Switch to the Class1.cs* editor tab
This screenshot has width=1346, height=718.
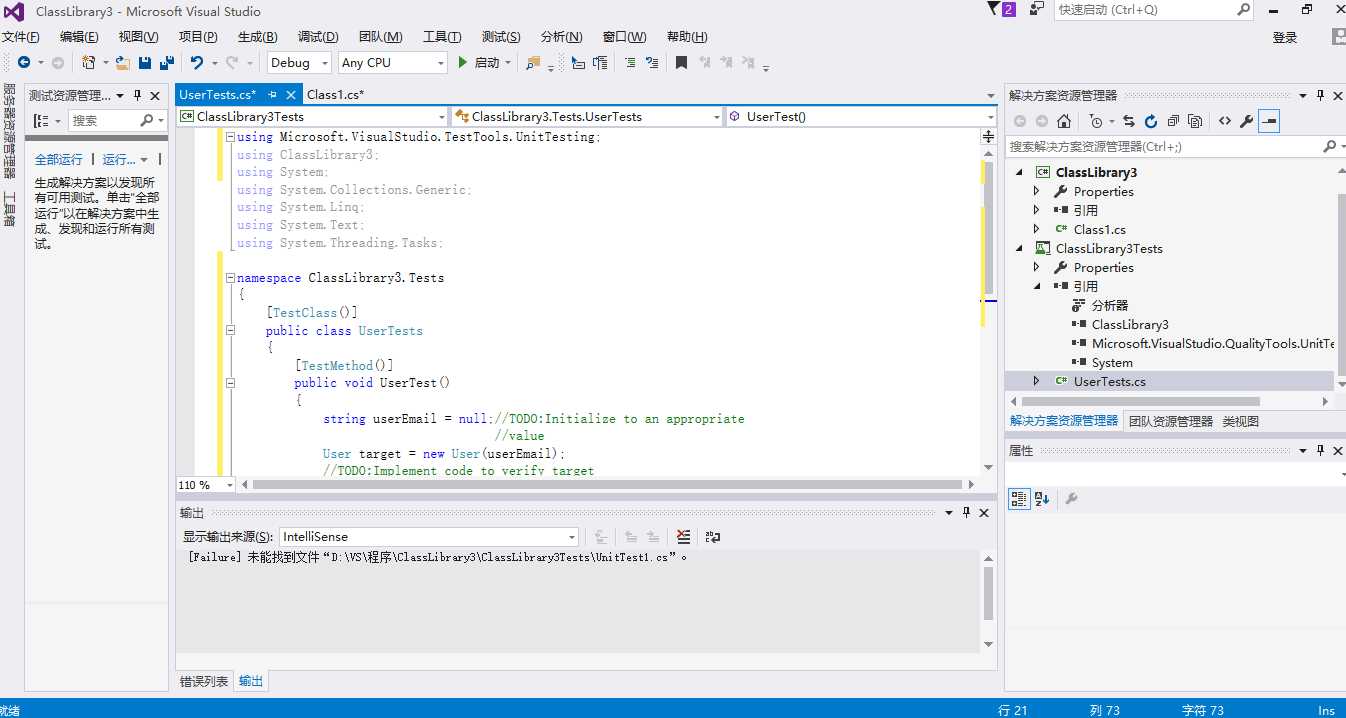coord(335,95)
